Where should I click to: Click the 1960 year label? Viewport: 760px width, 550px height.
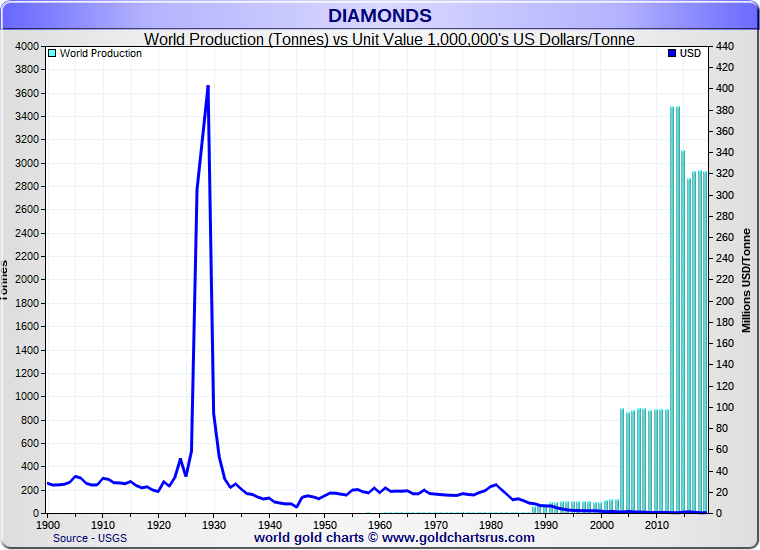coord(380,525)
